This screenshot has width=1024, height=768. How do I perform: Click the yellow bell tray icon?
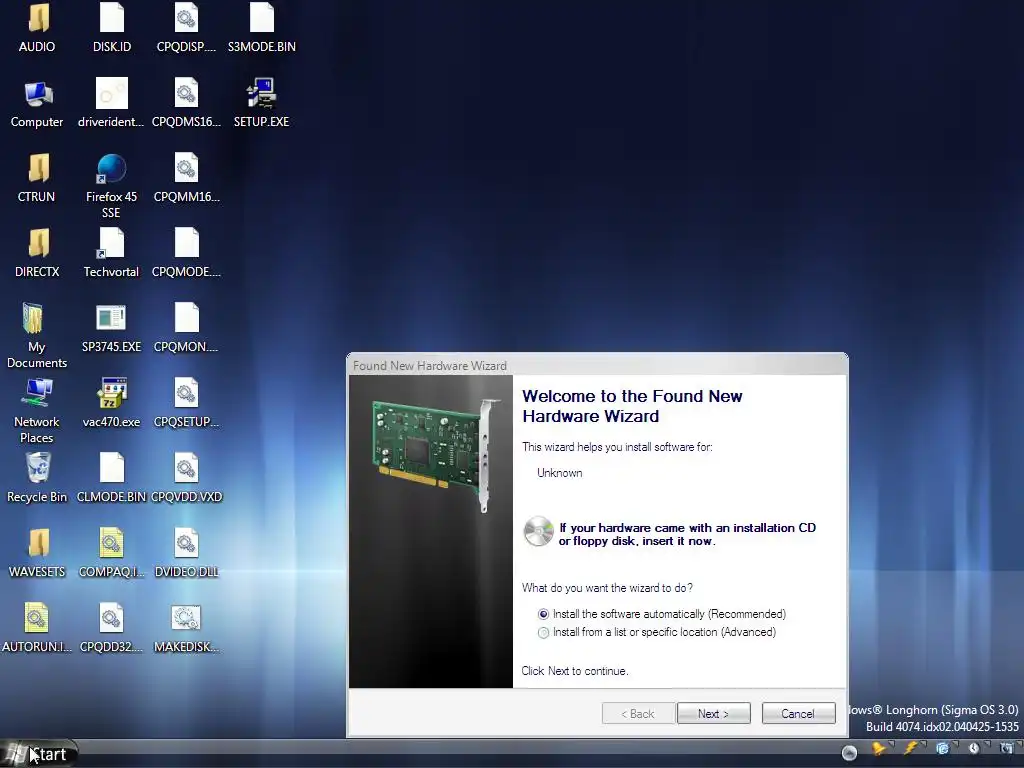(x=879, y=749)
